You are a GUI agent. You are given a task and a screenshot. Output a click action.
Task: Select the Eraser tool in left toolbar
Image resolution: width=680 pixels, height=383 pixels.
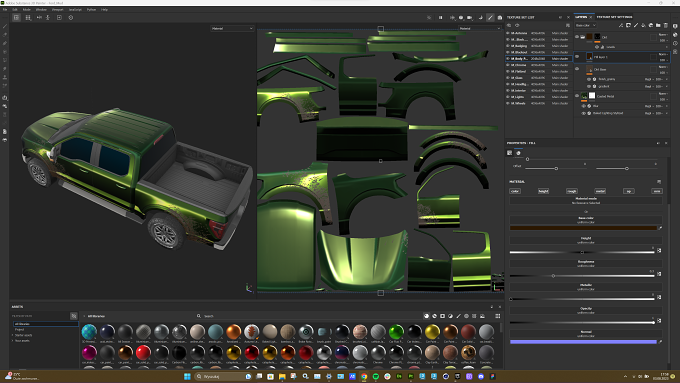[x=5, y=35]
